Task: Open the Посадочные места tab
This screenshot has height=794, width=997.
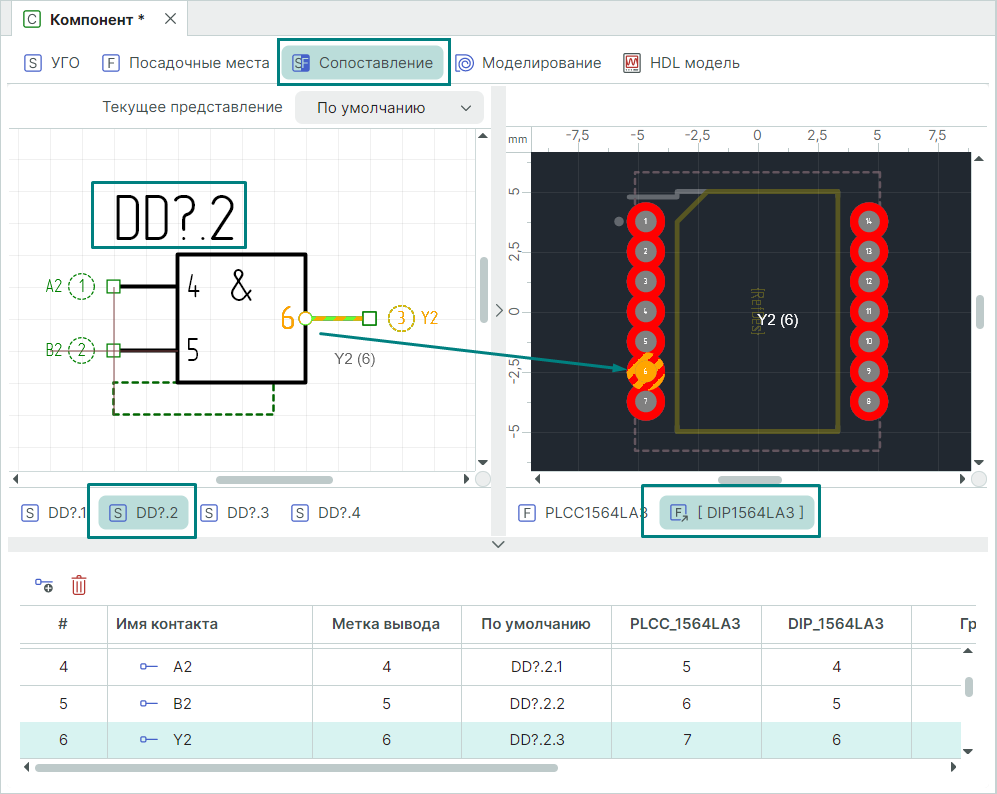Action: [186, 63]
